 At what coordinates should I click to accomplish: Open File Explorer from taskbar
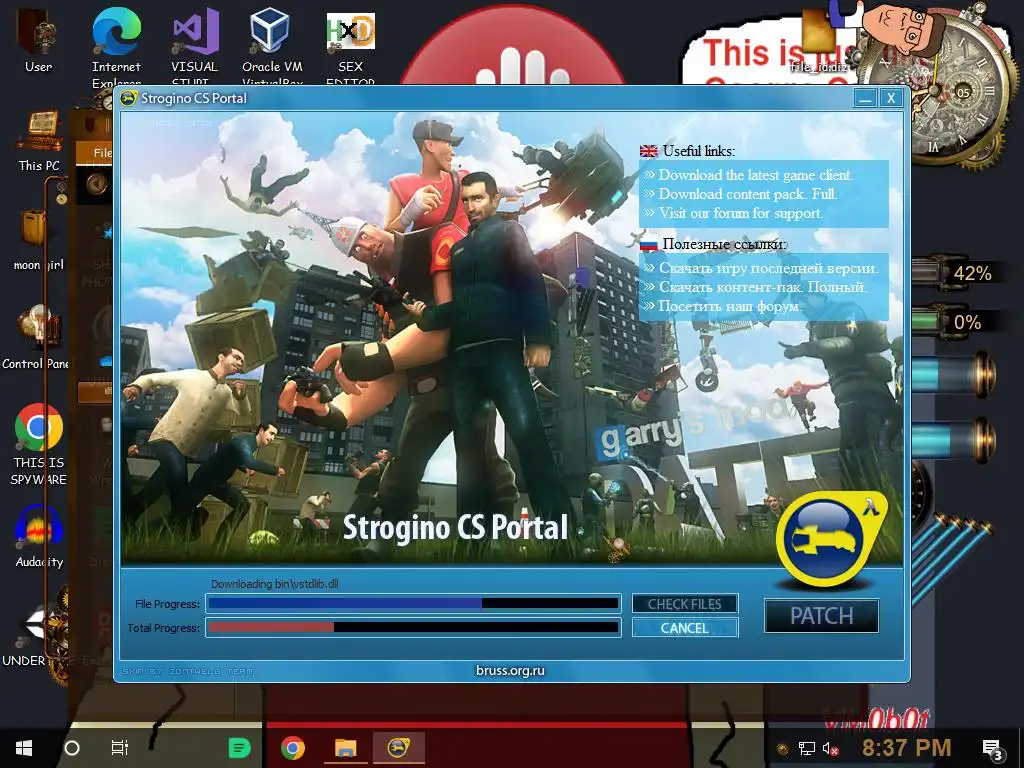pyautogui.click(x=345, y=748)
